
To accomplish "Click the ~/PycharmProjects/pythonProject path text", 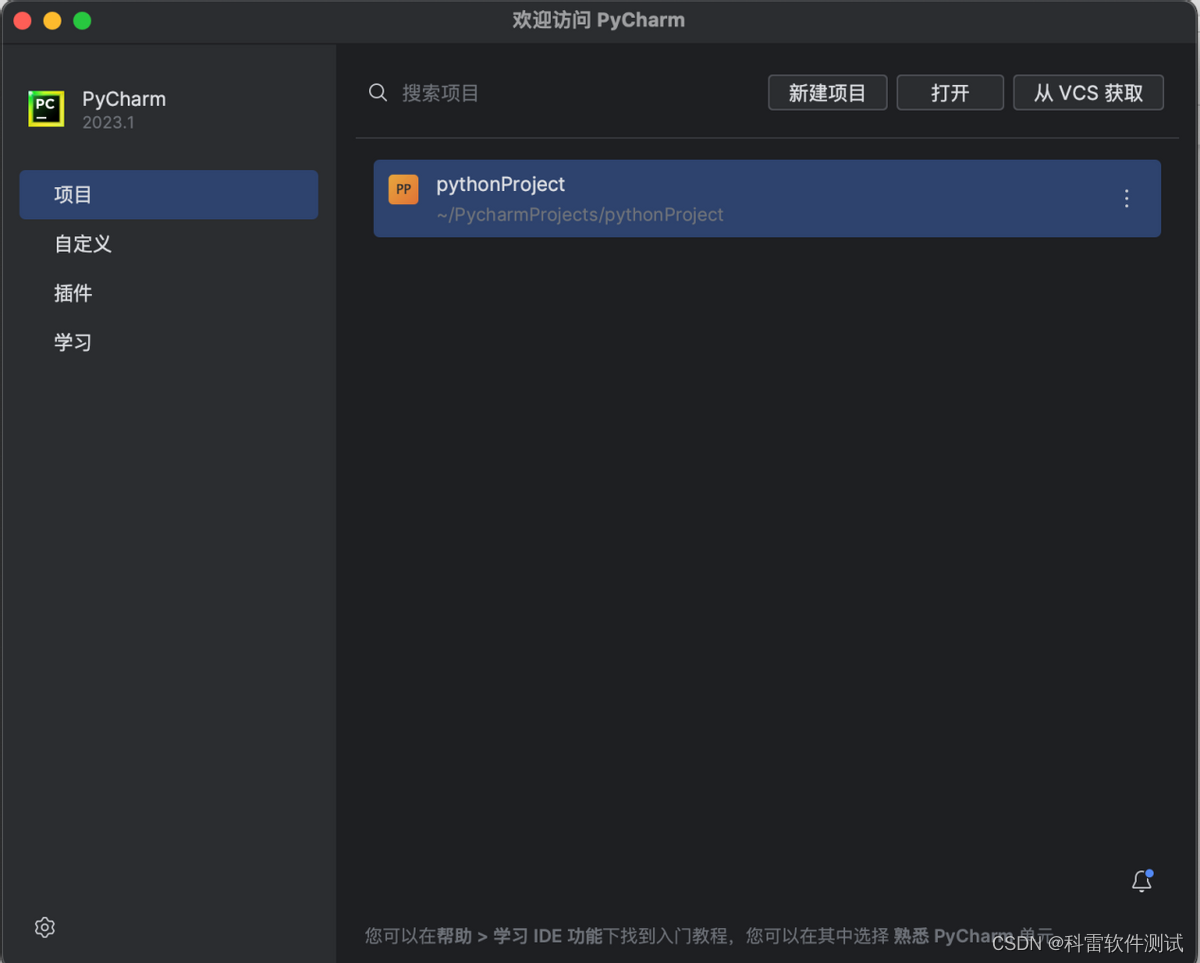I will pyautogui.click(x=580, y=215).
